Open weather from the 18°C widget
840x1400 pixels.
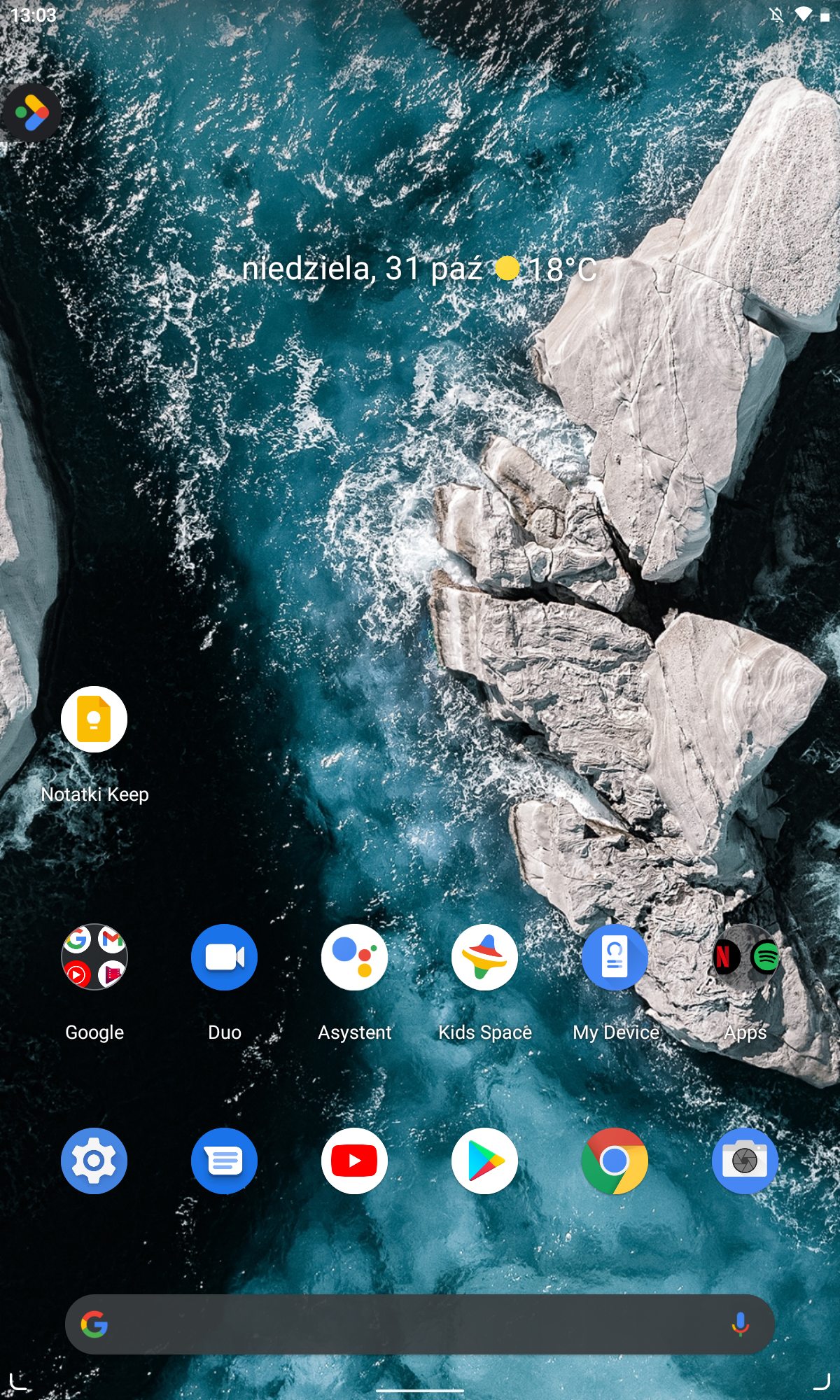(546, 269)
